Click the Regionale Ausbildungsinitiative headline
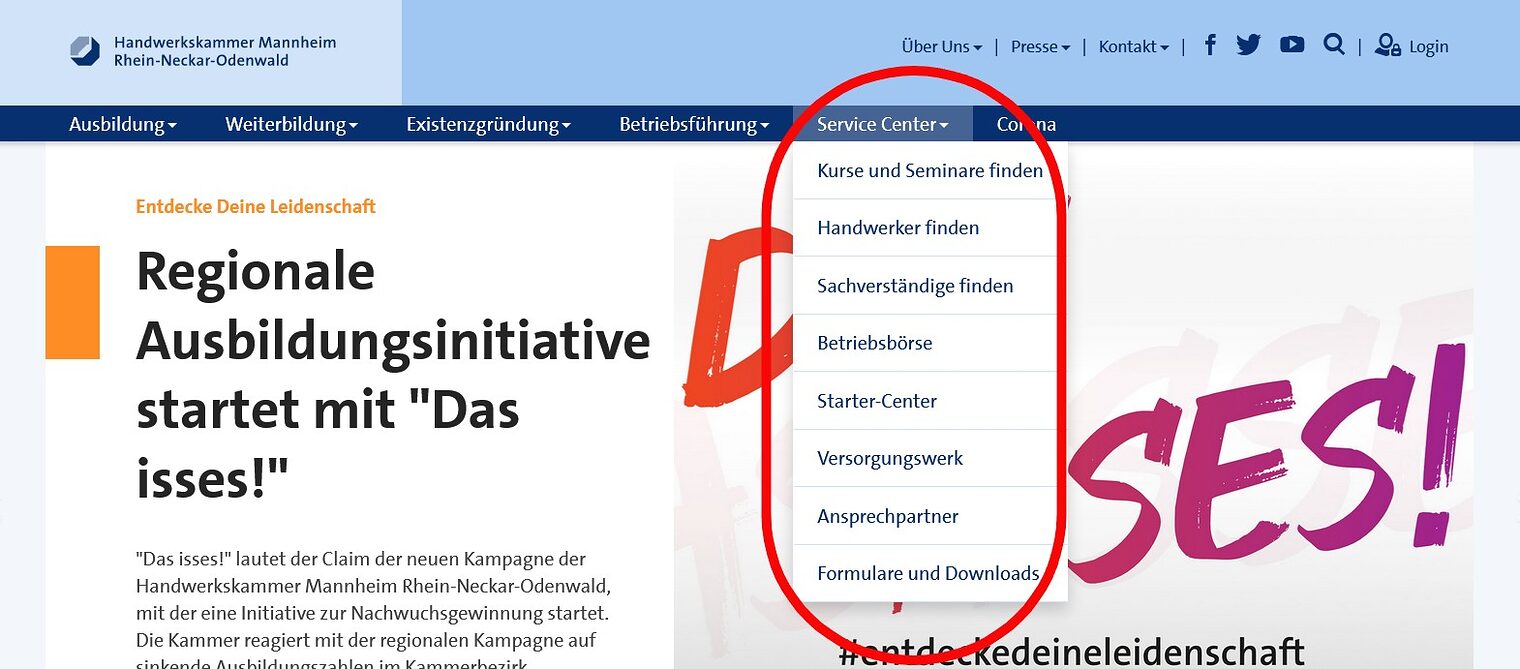 [x=393, y=375]
